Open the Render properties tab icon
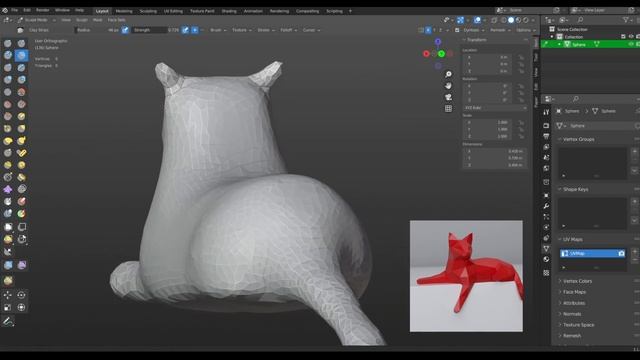Image resolution: width=640 pixels, height=360 pixels. (x=546, y=126)
